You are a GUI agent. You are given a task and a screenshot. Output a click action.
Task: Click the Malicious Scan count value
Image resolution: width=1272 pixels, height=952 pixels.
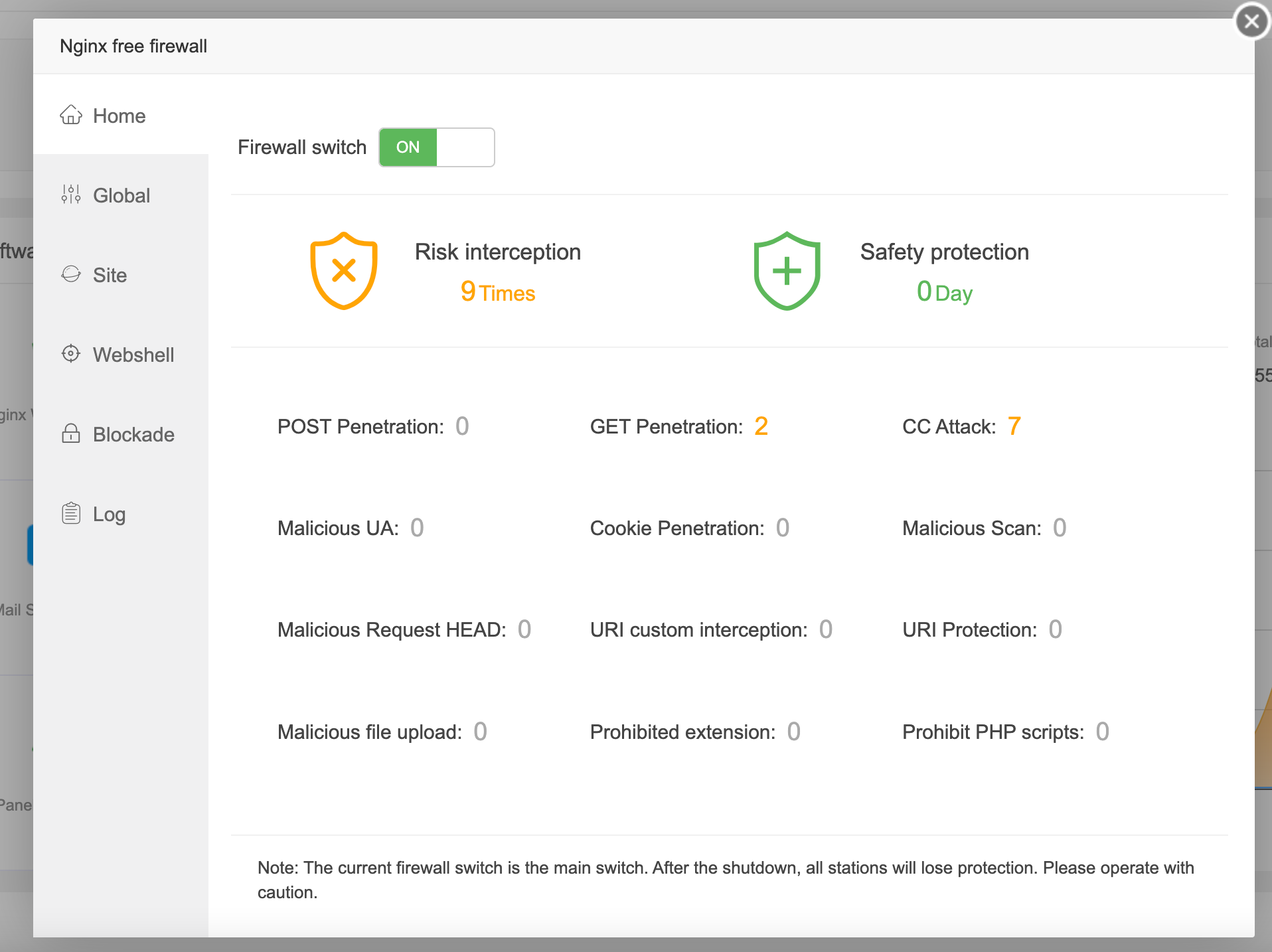tap(1060, 528)
